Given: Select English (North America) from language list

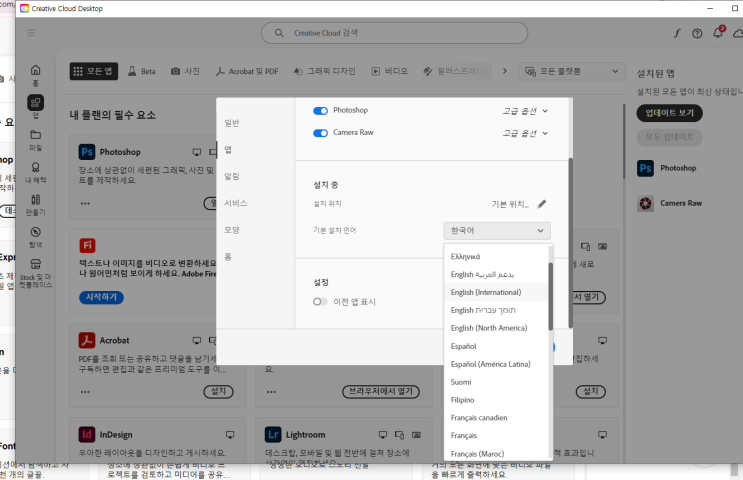Looking at the screenshot, I should point(496,328).
